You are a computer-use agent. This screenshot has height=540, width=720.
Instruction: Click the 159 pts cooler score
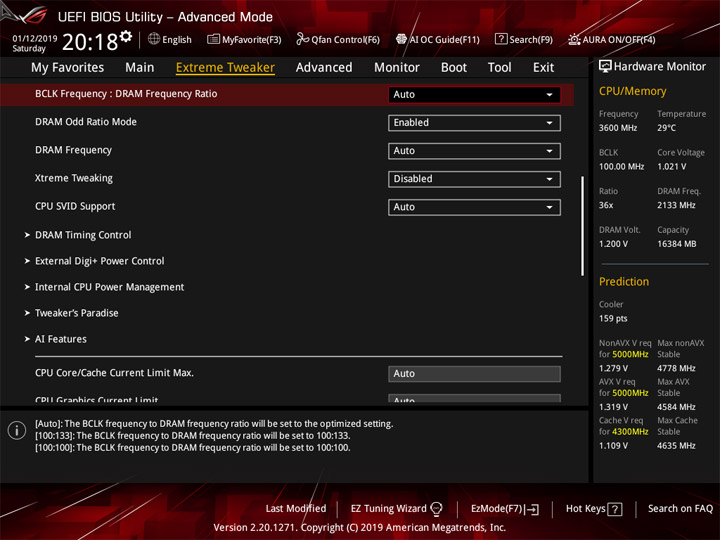[x=613, y=319]
